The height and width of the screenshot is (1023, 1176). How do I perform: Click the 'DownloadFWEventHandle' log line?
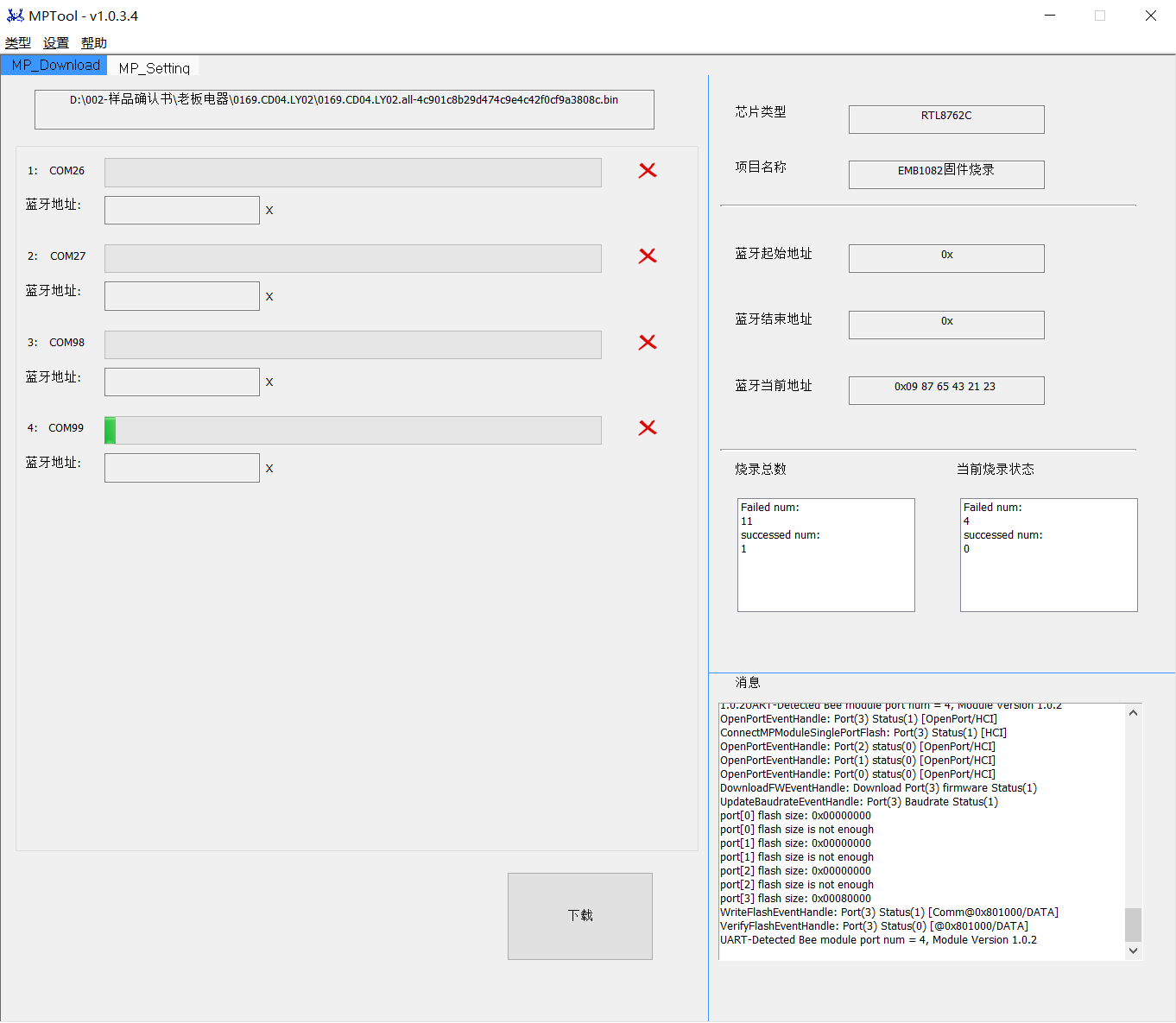click(x=878, y=788)
